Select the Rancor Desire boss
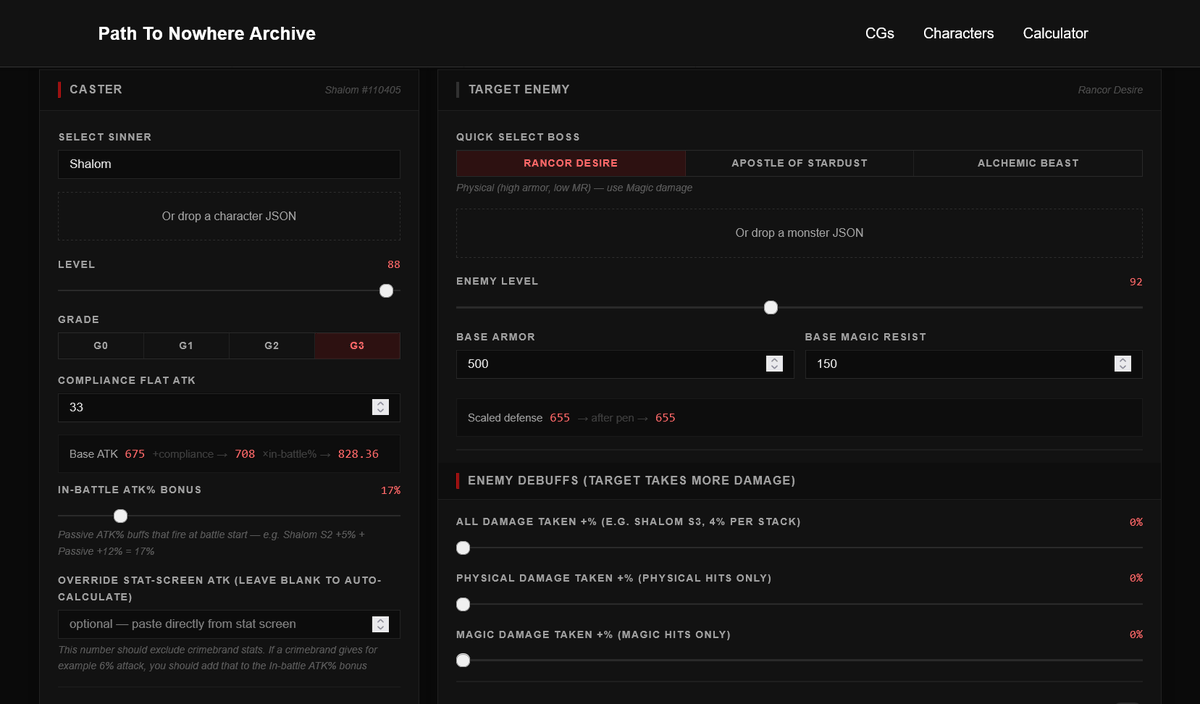The height and width of the screenshot is (704, 1200). (571, 163)
